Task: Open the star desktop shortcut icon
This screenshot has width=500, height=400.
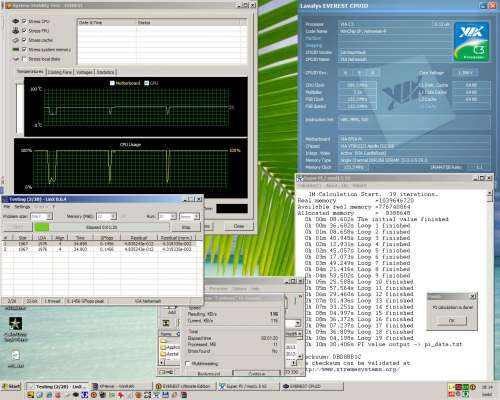Action: pos(15,324)
